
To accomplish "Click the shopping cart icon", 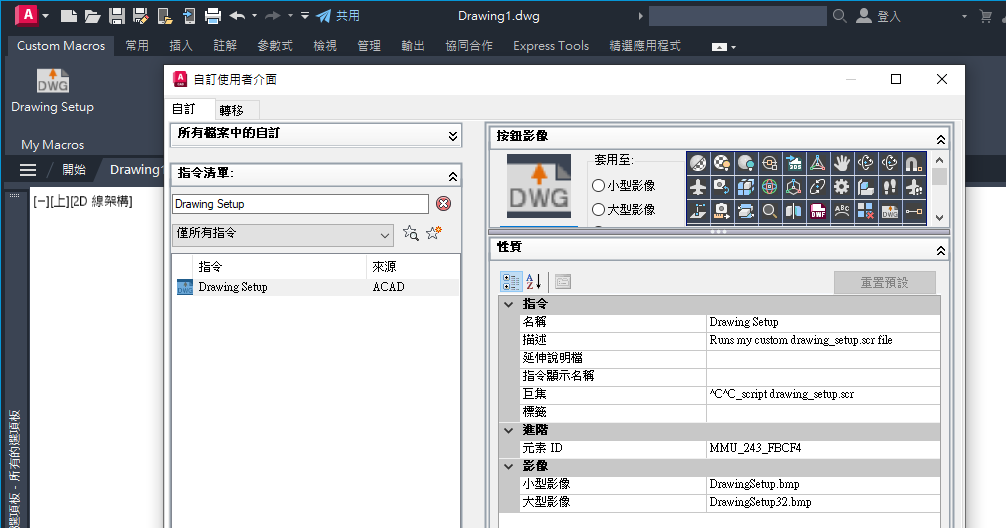I will [x=986, y=17].
